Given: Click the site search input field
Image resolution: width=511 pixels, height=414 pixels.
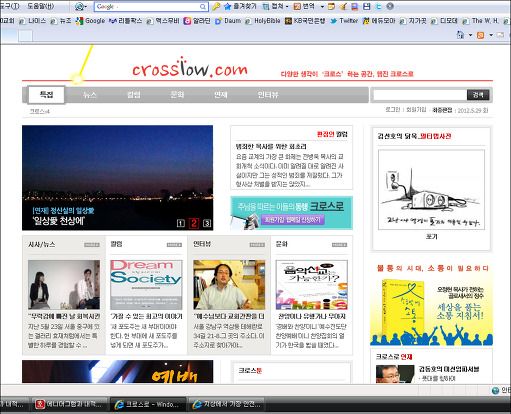Looking at the screenshot, I should pyautogui.click(x=420, y=95).
